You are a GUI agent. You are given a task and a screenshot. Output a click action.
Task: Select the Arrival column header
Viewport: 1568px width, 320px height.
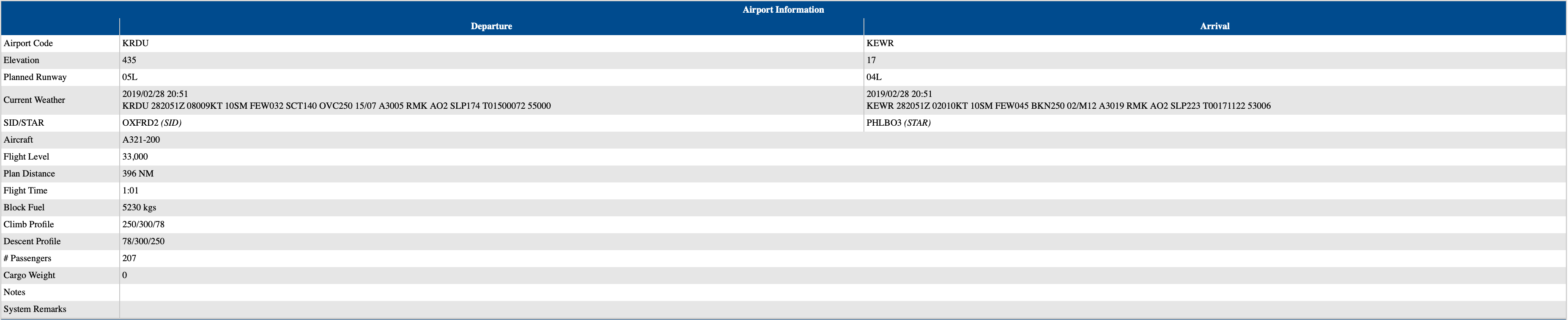(1214, 26)
